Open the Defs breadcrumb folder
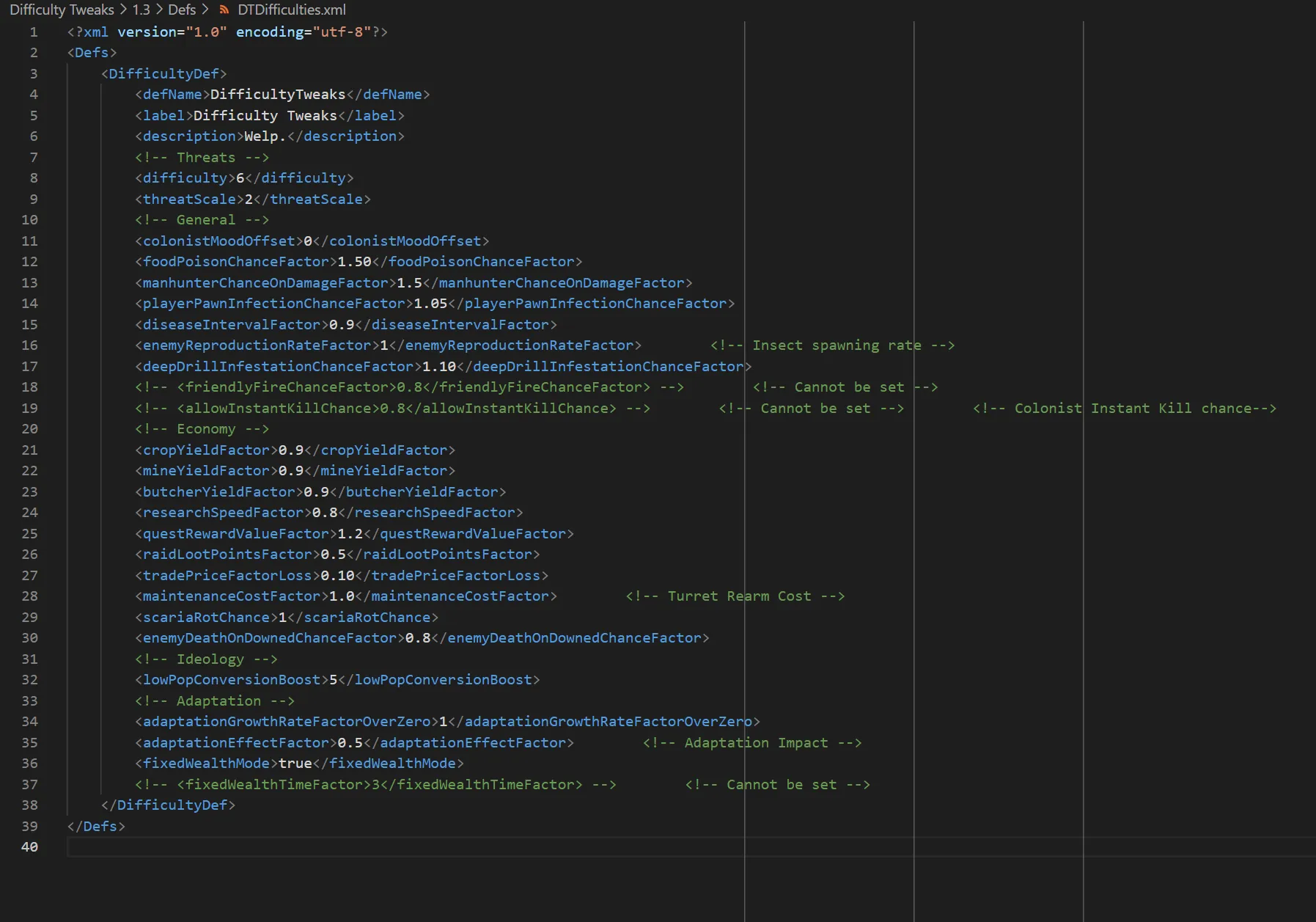This screenshot has height=922, width=1316. coord(182,10)
